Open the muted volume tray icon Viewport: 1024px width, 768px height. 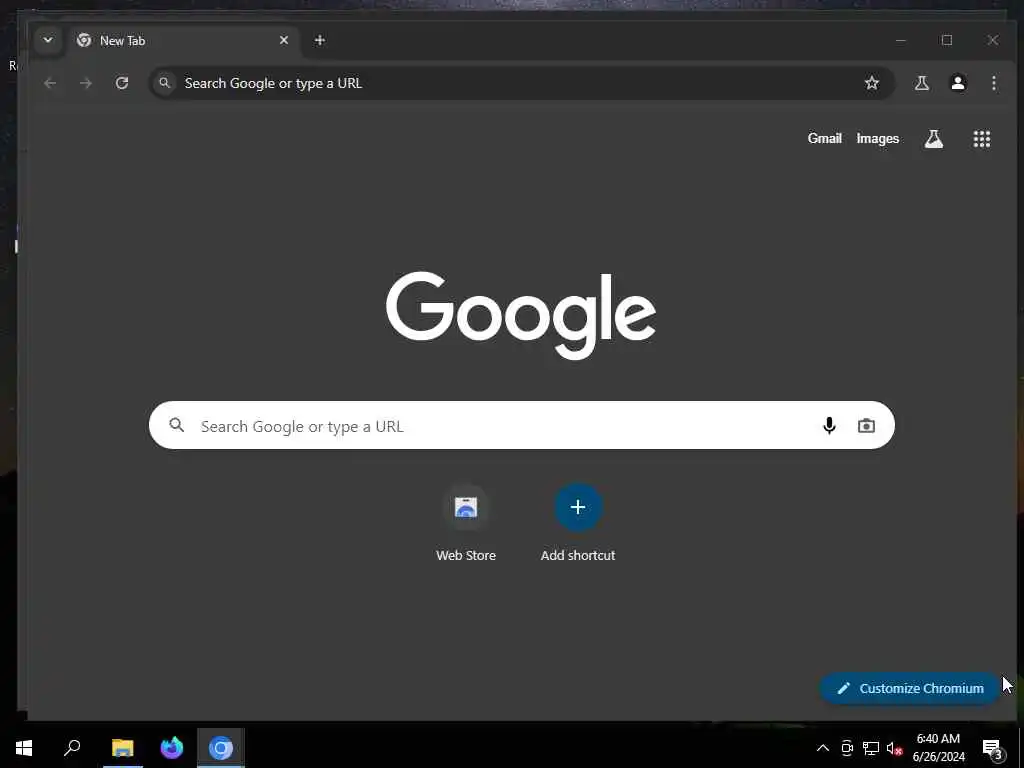[x=894, y=748]
